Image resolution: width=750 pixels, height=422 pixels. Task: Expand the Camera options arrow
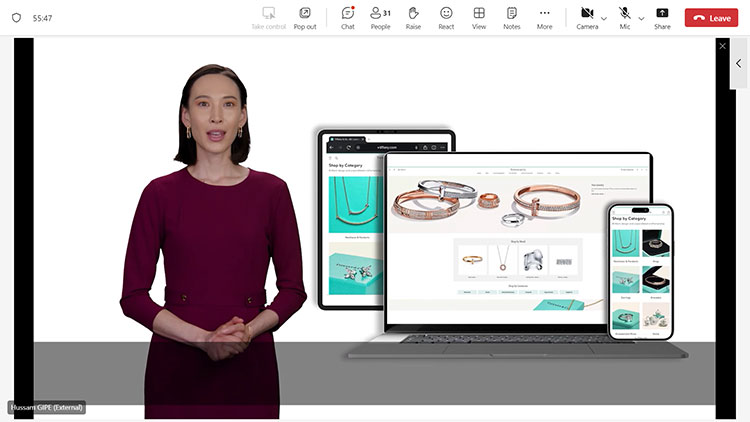click(604, 18)
